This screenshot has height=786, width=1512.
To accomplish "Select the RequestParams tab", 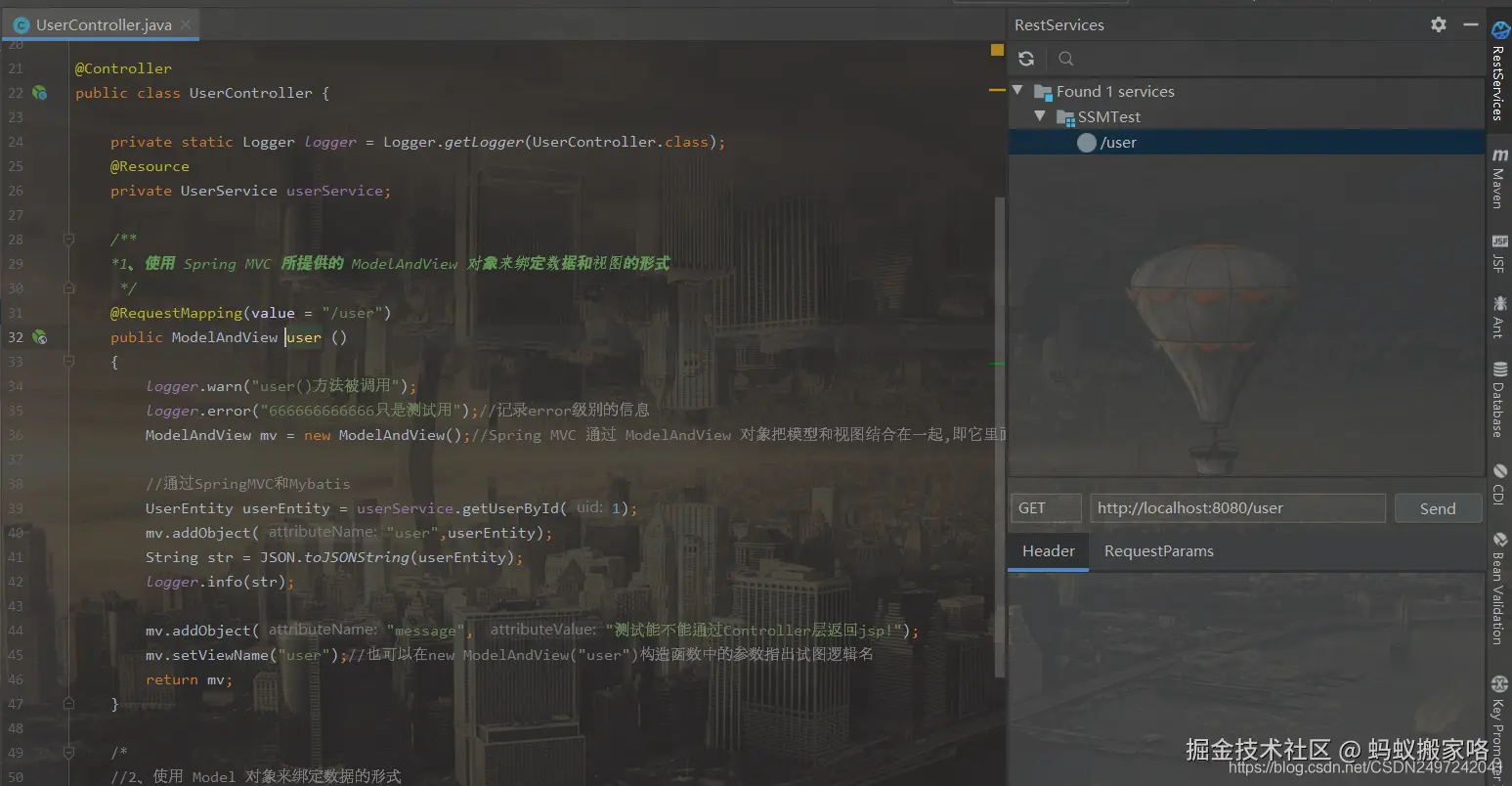I will click(x=1159, y=551).
